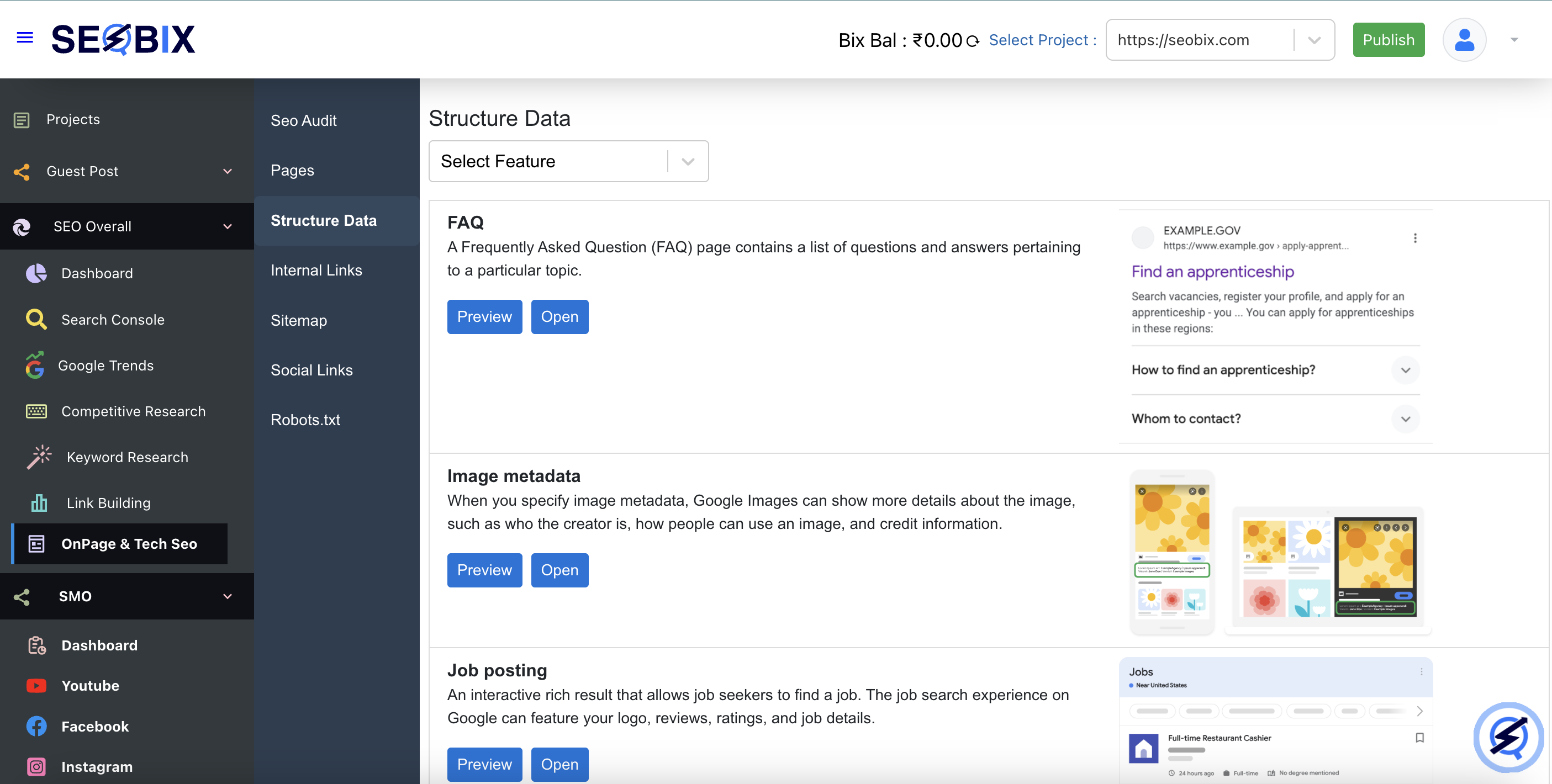Click the Image metadata desktop gallery thumbnail
The image size is (1552, 784).
[1328, 570]
